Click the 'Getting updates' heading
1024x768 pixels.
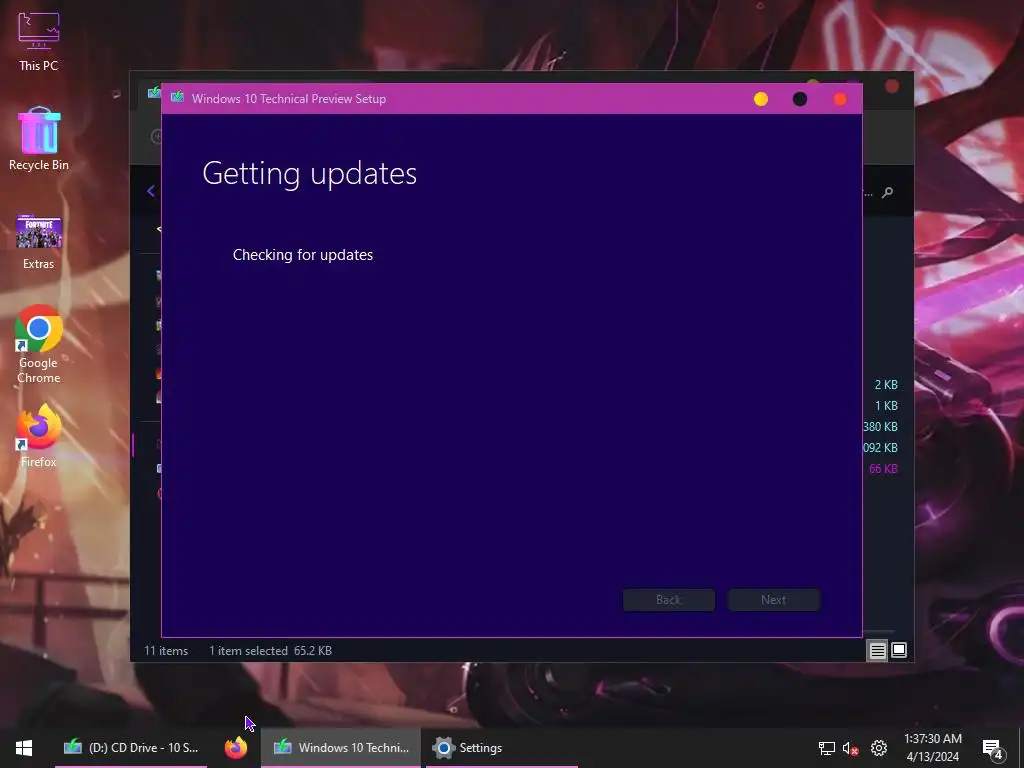click(x=310, y=174)
